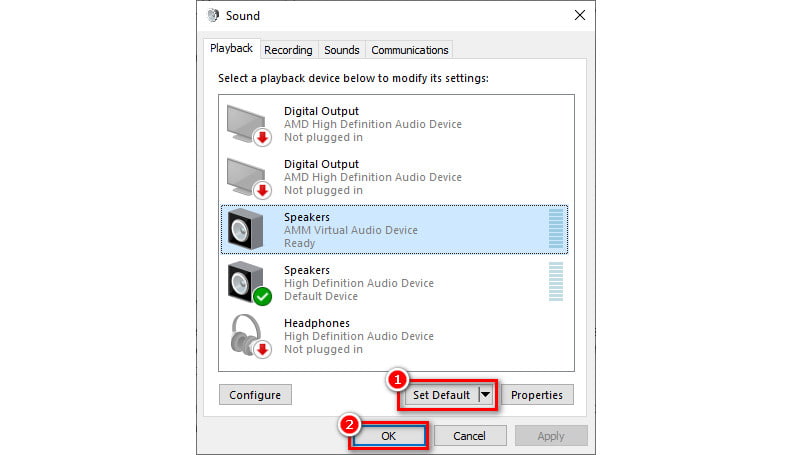Image resolution: width=800 pixels, height=455 pixels.
Task: Click the High Definition Speakers level meter
Action: [556, 283]
